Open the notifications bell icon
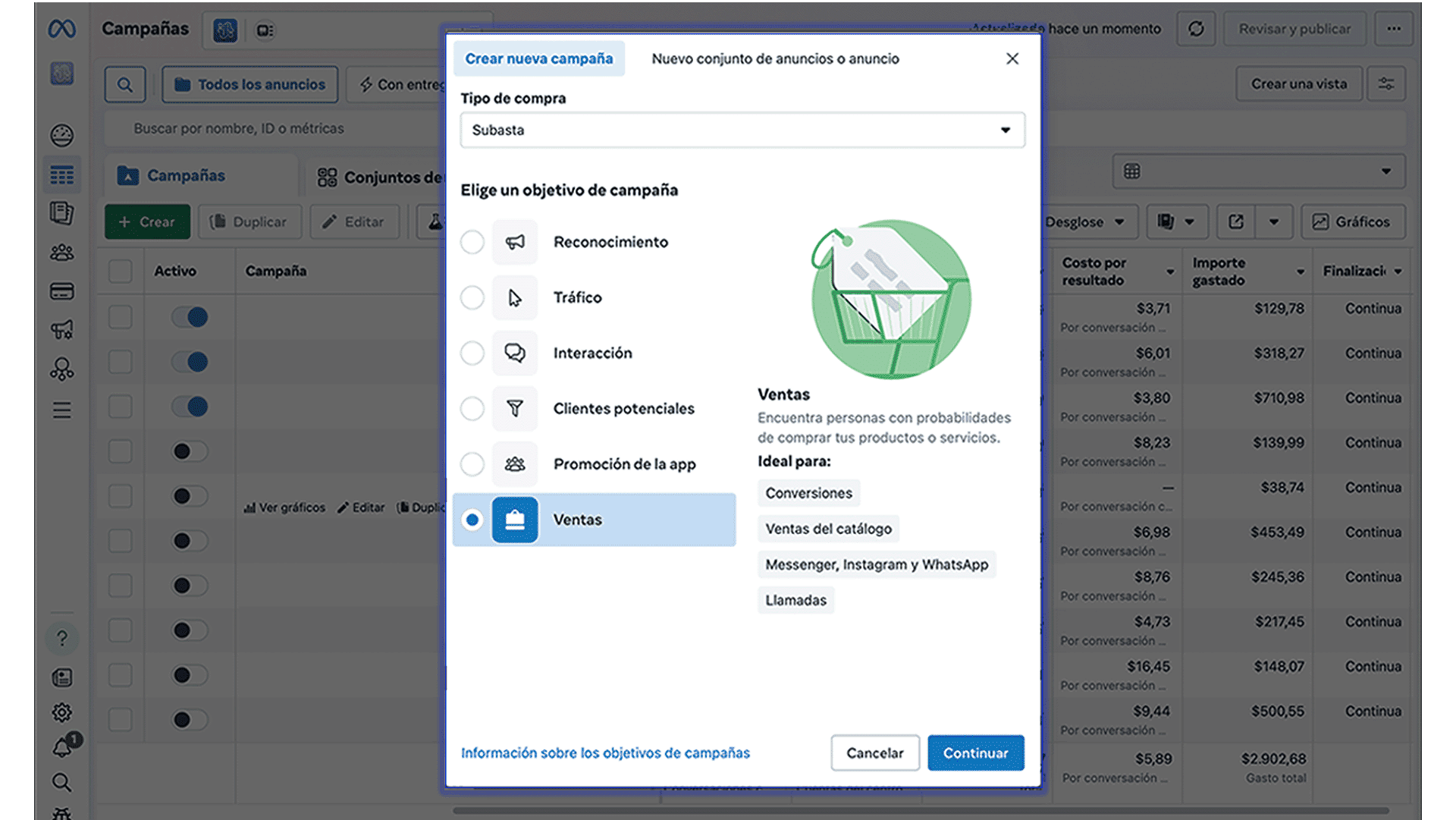1456x820 pixels. click(63, 748)
